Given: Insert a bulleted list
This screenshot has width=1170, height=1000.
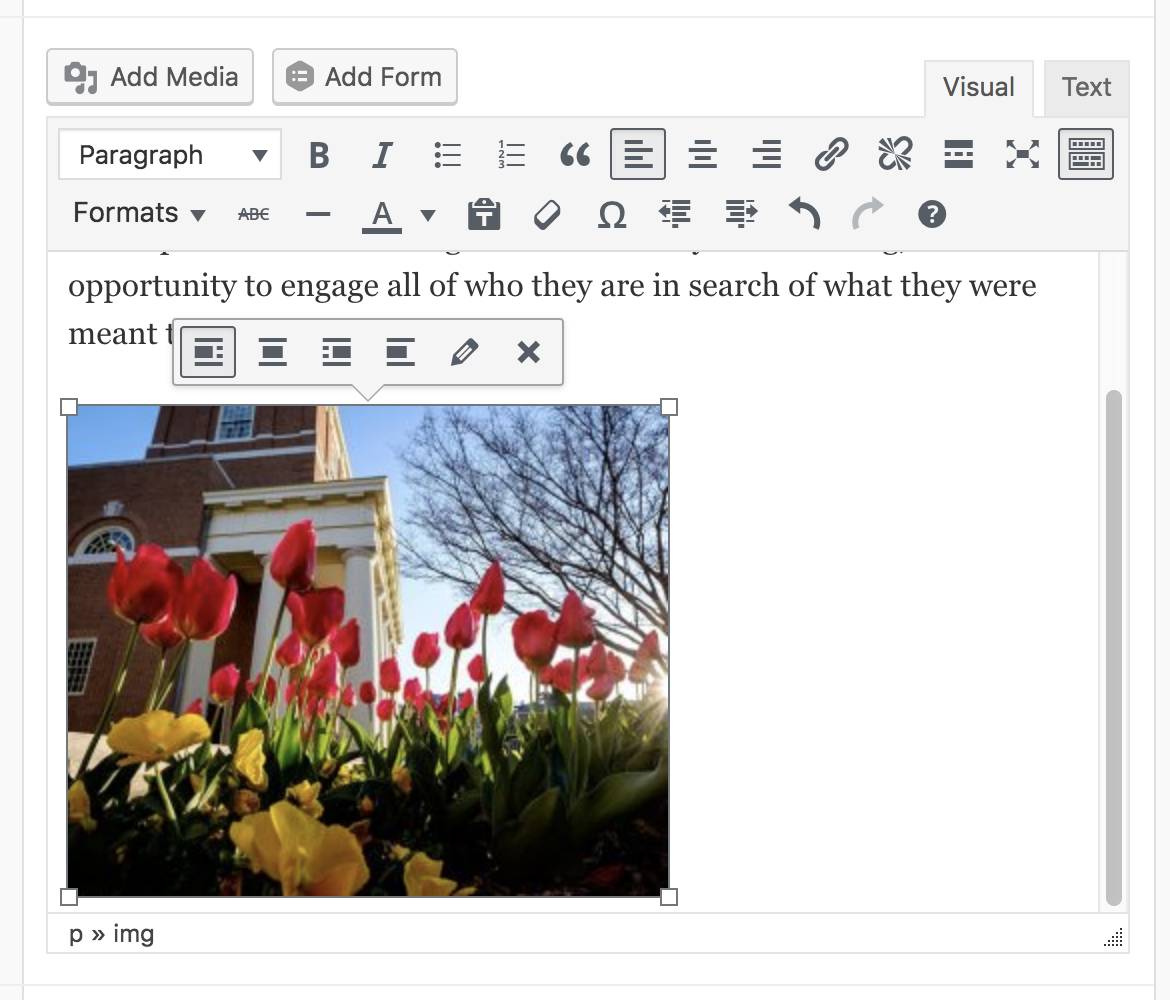Looking at the screenshot, I should (447, 154).
